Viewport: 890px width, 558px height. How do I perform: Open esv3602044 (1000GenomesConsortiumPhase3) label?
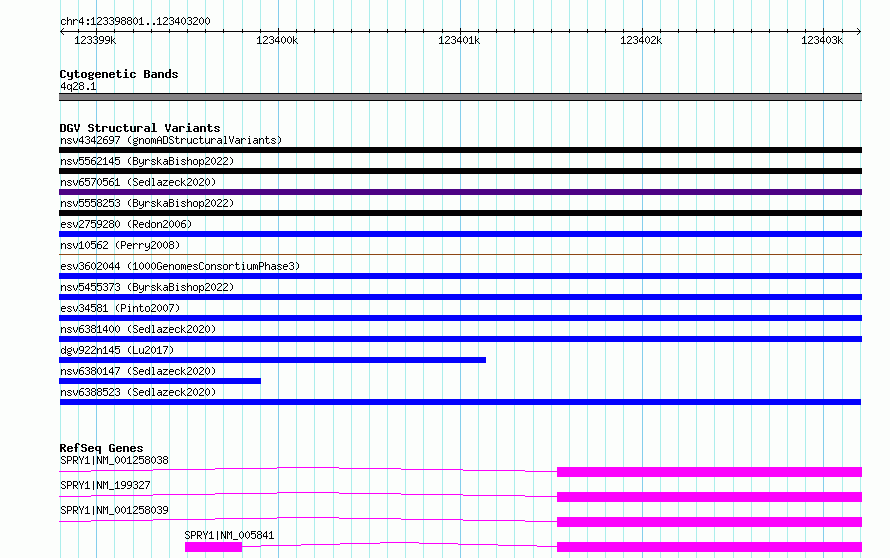[x=180, y=266]
